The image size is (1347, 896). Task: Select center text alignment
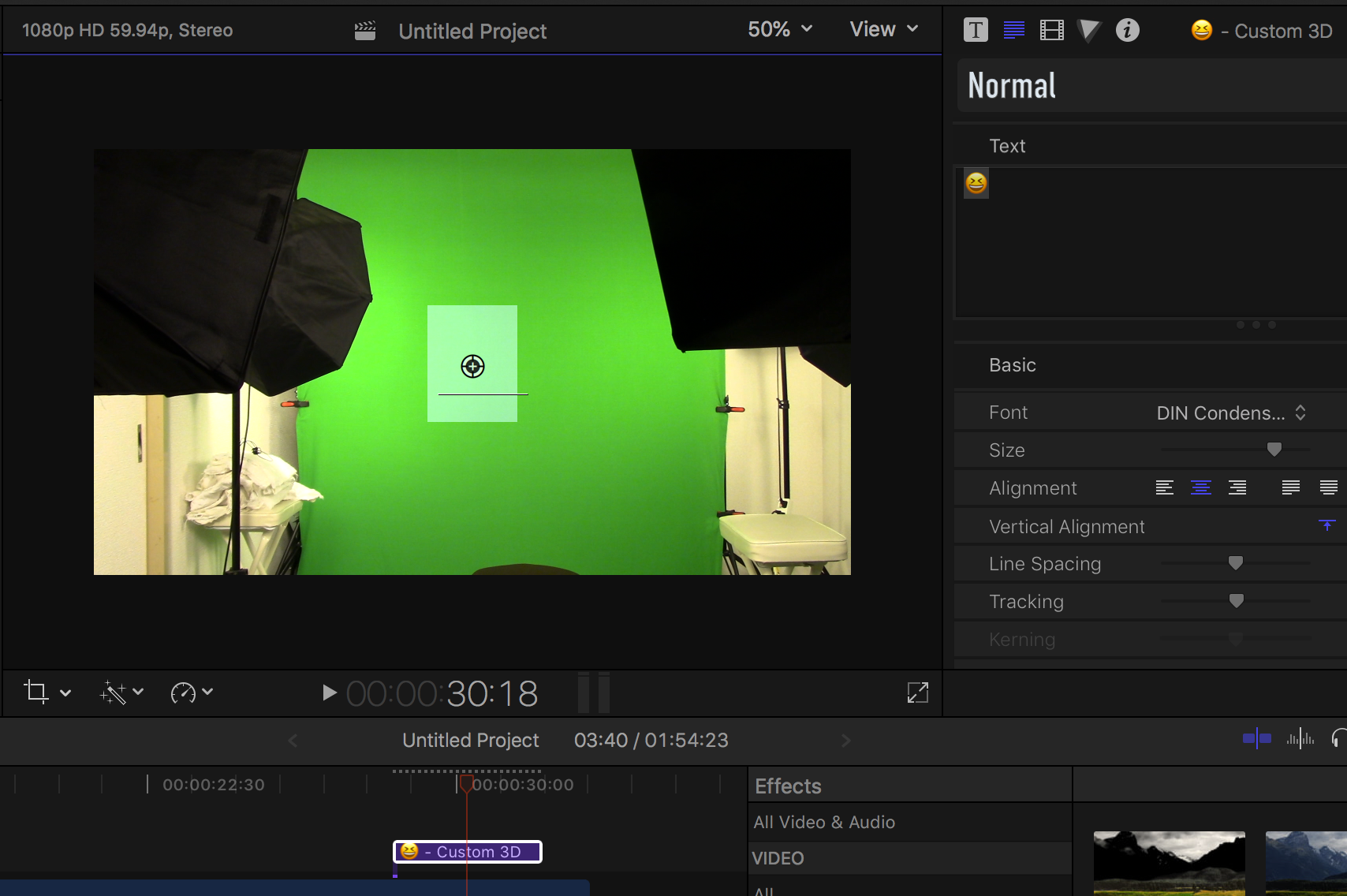point(1200,488)
